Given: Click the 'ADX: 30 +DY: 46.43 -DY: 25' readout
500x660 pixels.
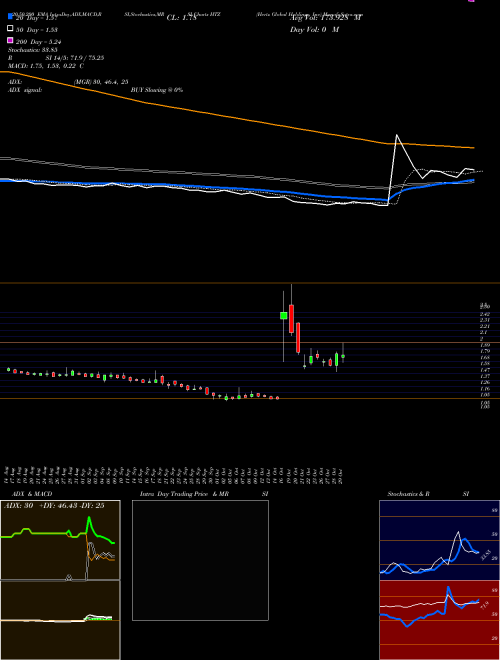Looking at the screenshot, I should (x=54, y=506).
